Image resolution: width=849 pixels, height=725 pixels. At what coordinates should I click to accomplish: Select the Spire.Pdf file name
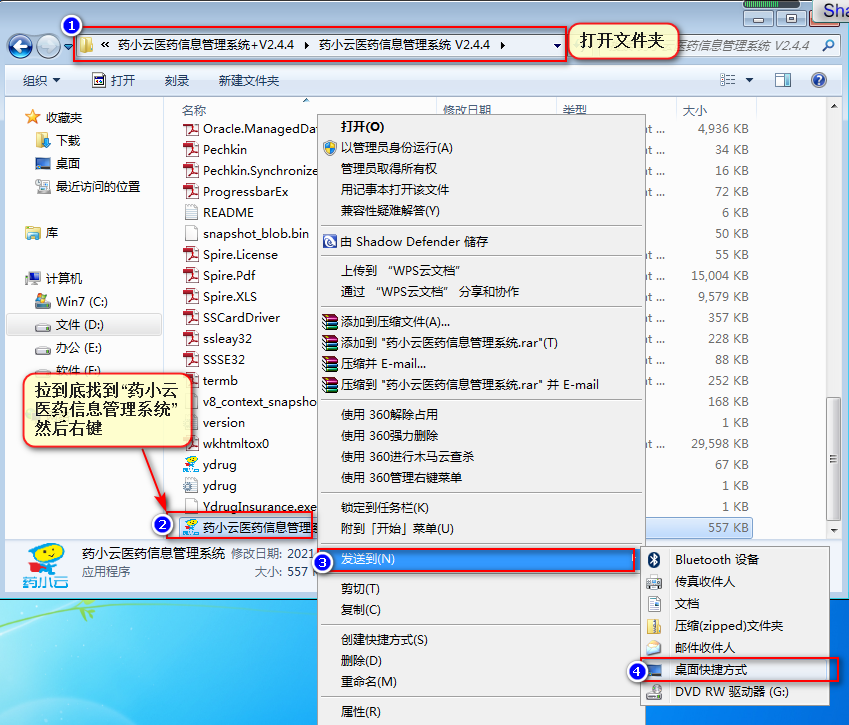[x=229, y=276]
